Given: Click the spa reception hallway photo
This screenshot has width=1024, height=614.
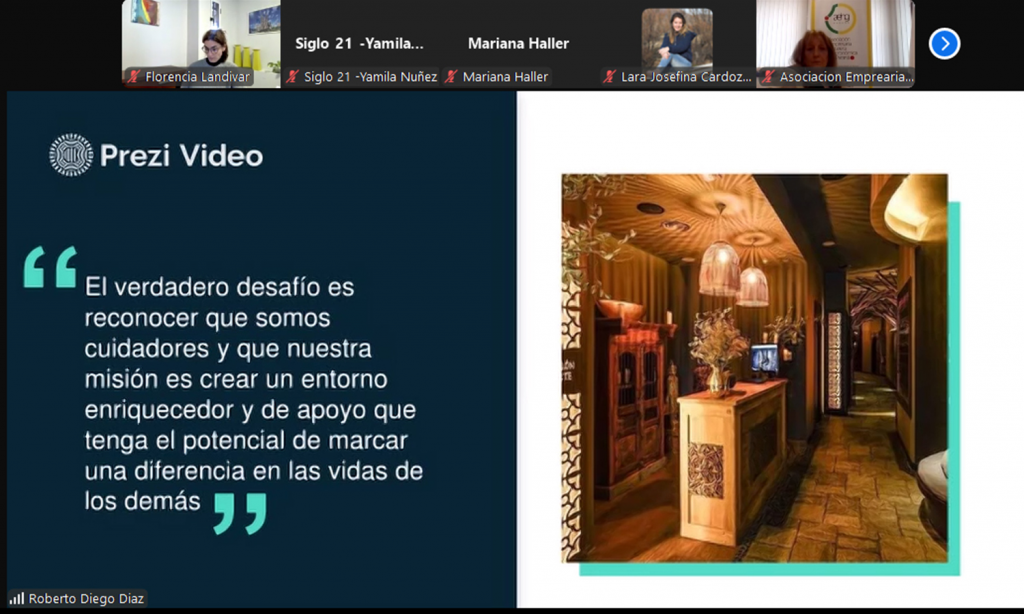Looking at the screenshot, I should coord(754,368).
